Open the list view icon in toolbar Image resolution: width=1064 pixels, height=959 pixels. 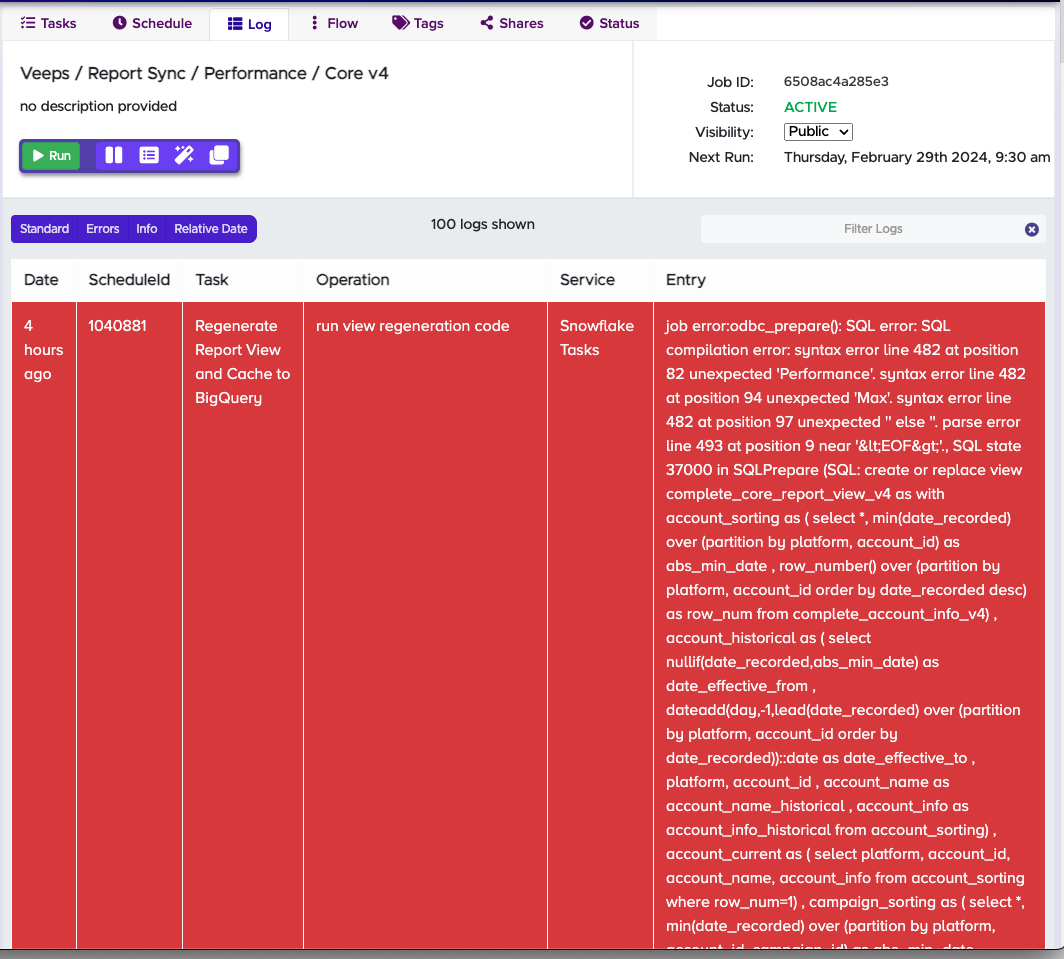pyautogui.click(x=149, y=155)
